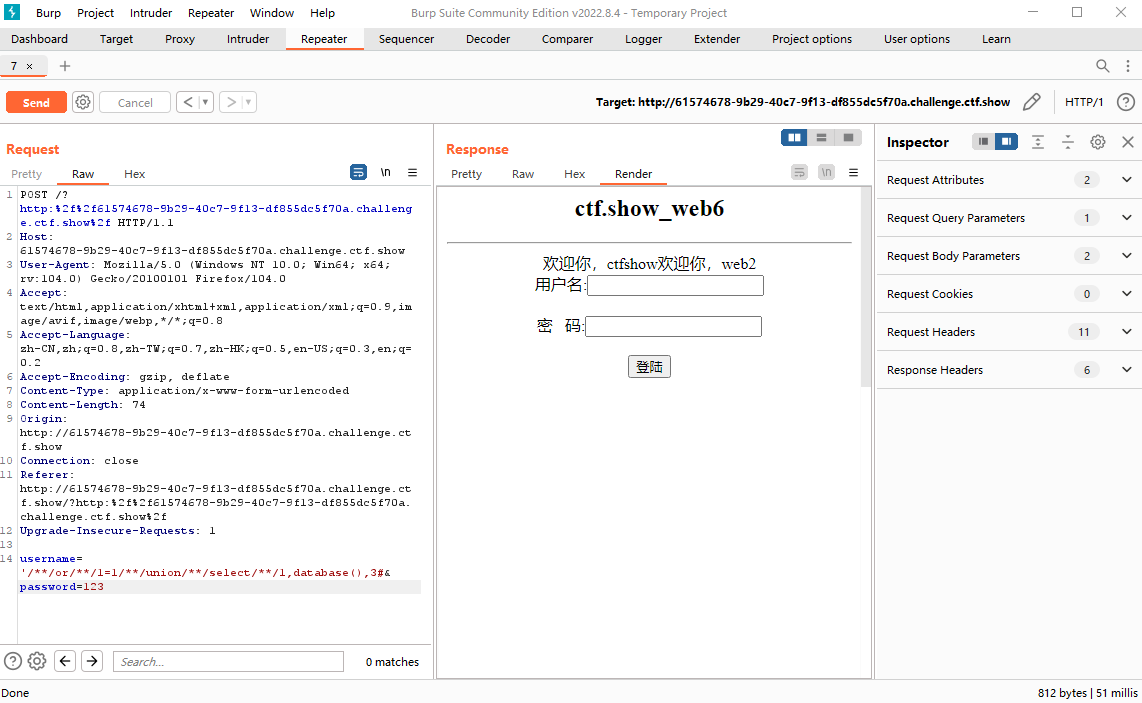The image size is (1142, 703).
Task: Select top-bottom layout view
Action: [x=821, y=138]
